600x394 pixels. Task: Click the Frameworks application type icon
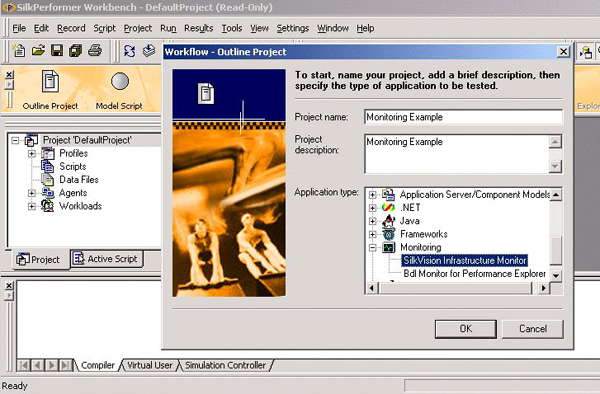[x=388, y=234]
